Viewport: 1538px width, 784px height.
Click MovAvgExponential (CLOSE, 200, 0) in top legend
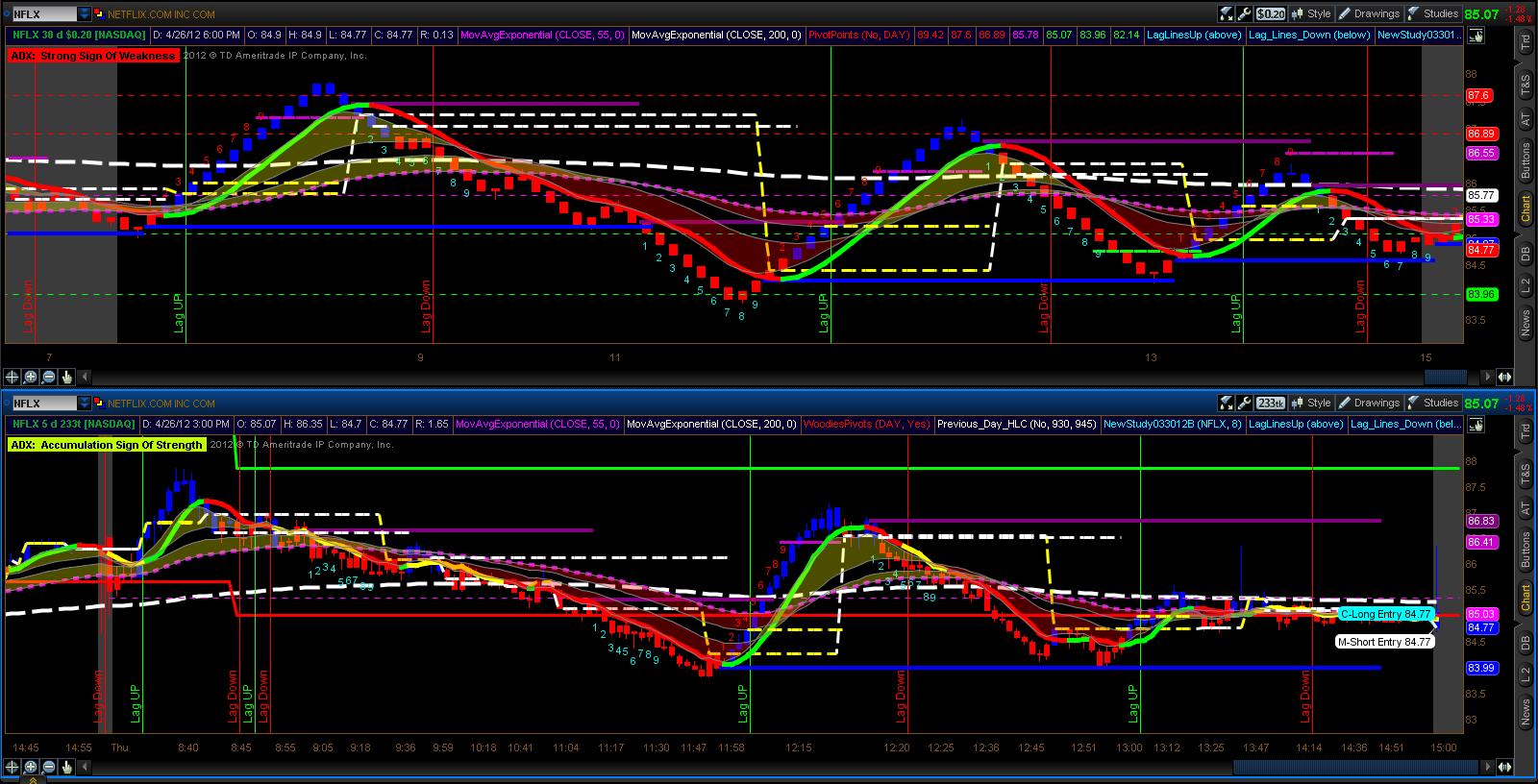(716, 35)
